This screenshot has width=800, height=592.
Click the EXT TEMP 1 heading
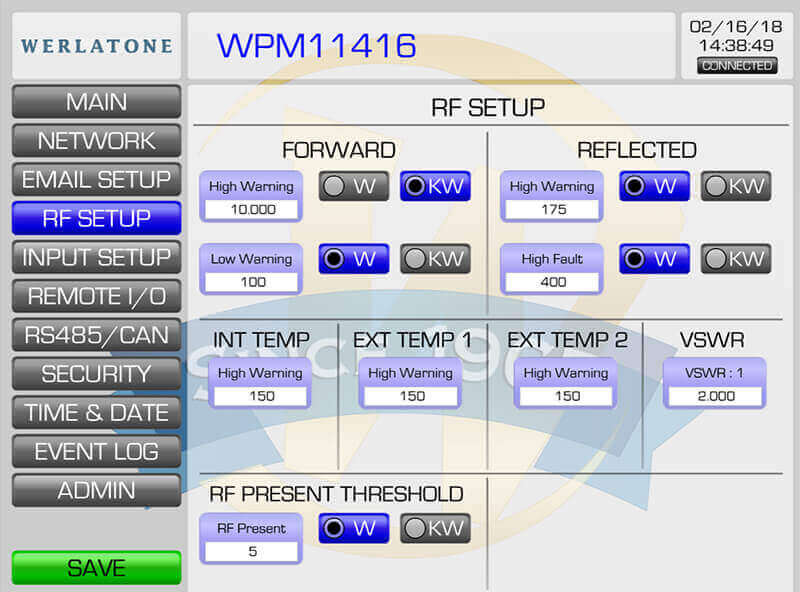tap(412, 340)
